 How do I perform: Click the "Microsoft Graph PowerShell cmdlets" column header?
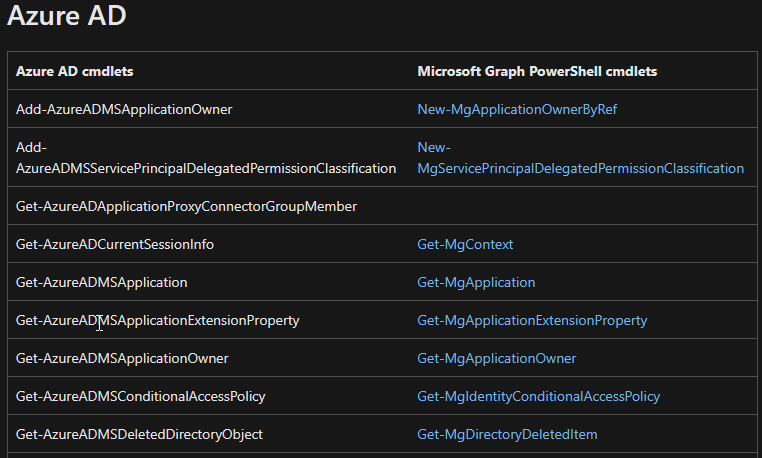coord(537,72)
